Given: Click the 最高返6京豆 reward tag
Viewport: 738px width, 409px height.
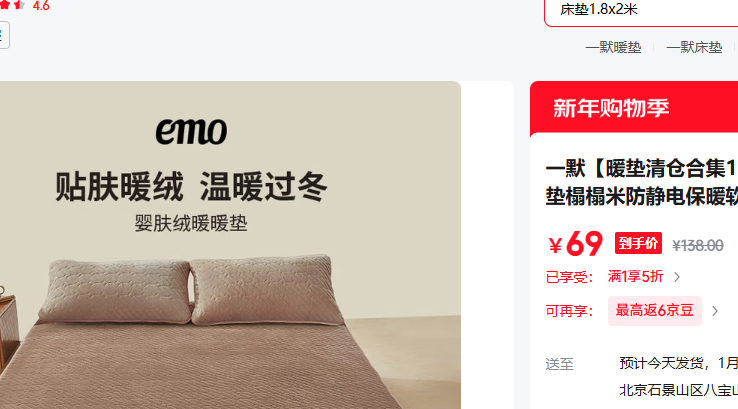Looking at the screenshot, I should 655,311.
